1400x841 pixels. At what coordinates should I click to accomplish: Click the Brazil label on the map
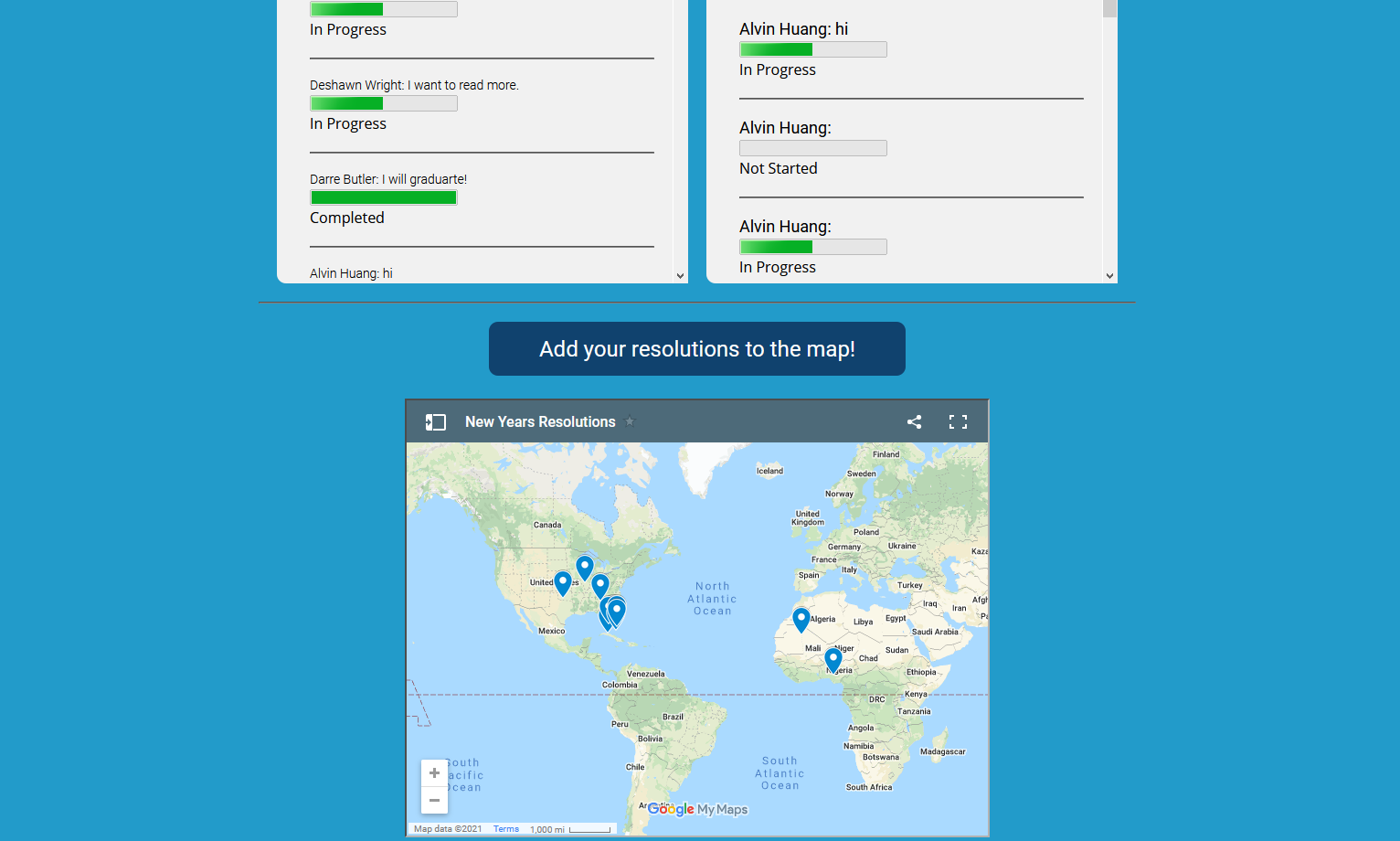[673, 717]
